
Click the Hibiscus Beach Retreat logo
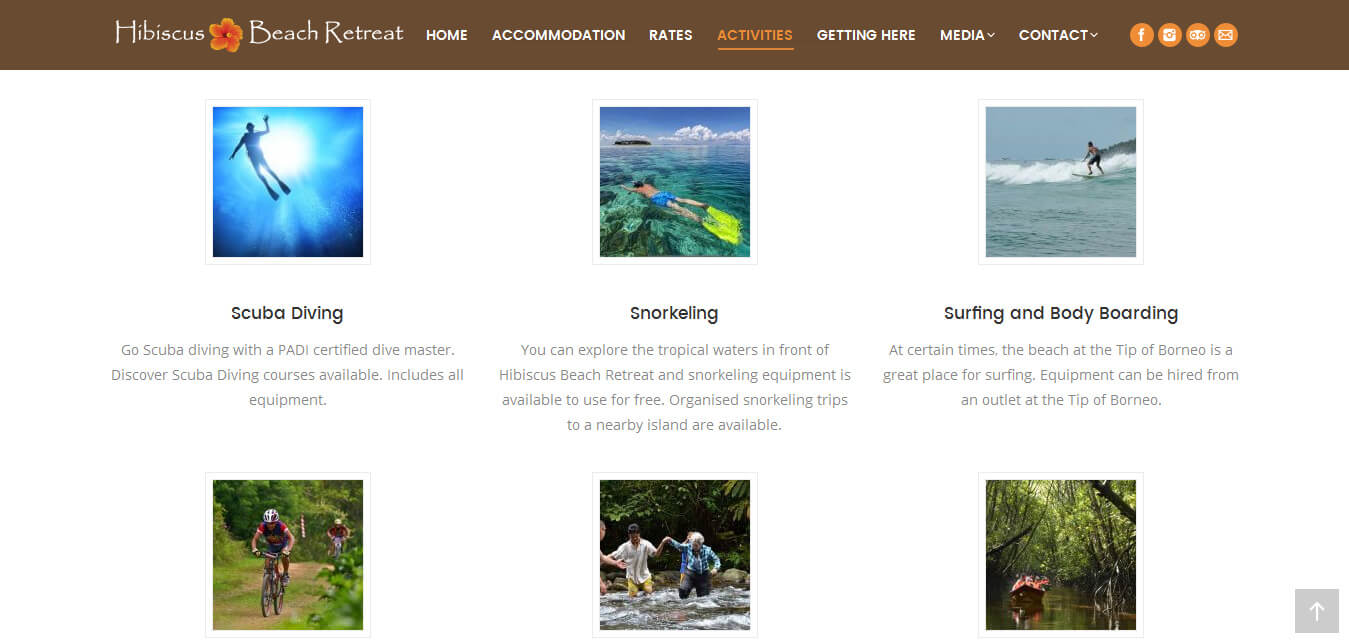(259, 34)
